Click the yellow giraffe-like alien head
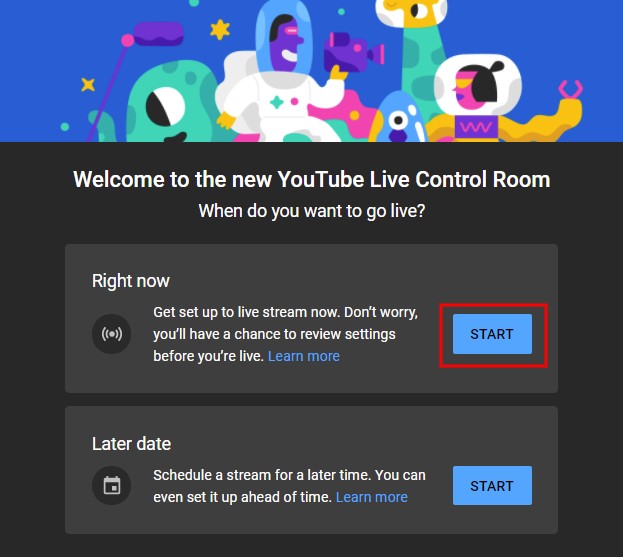The width and height of the screenshot is (623, 557). tap(411, 12)
